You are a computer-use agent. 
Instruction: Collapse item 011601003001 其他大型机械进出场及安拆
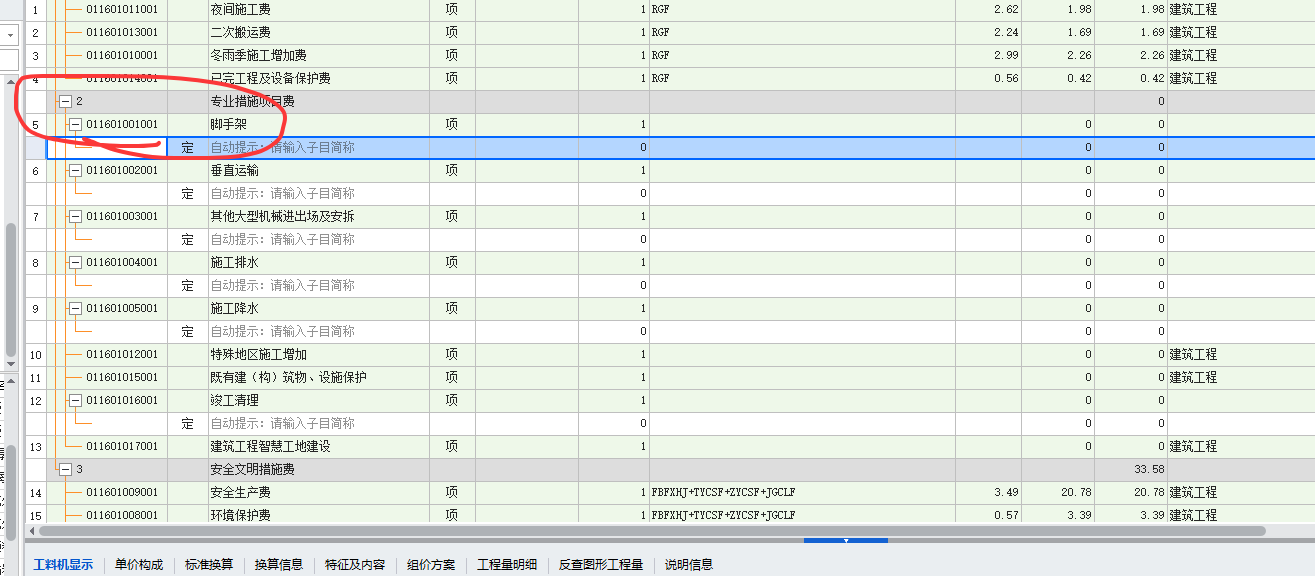pyautogui.click(x=75, y=216)
